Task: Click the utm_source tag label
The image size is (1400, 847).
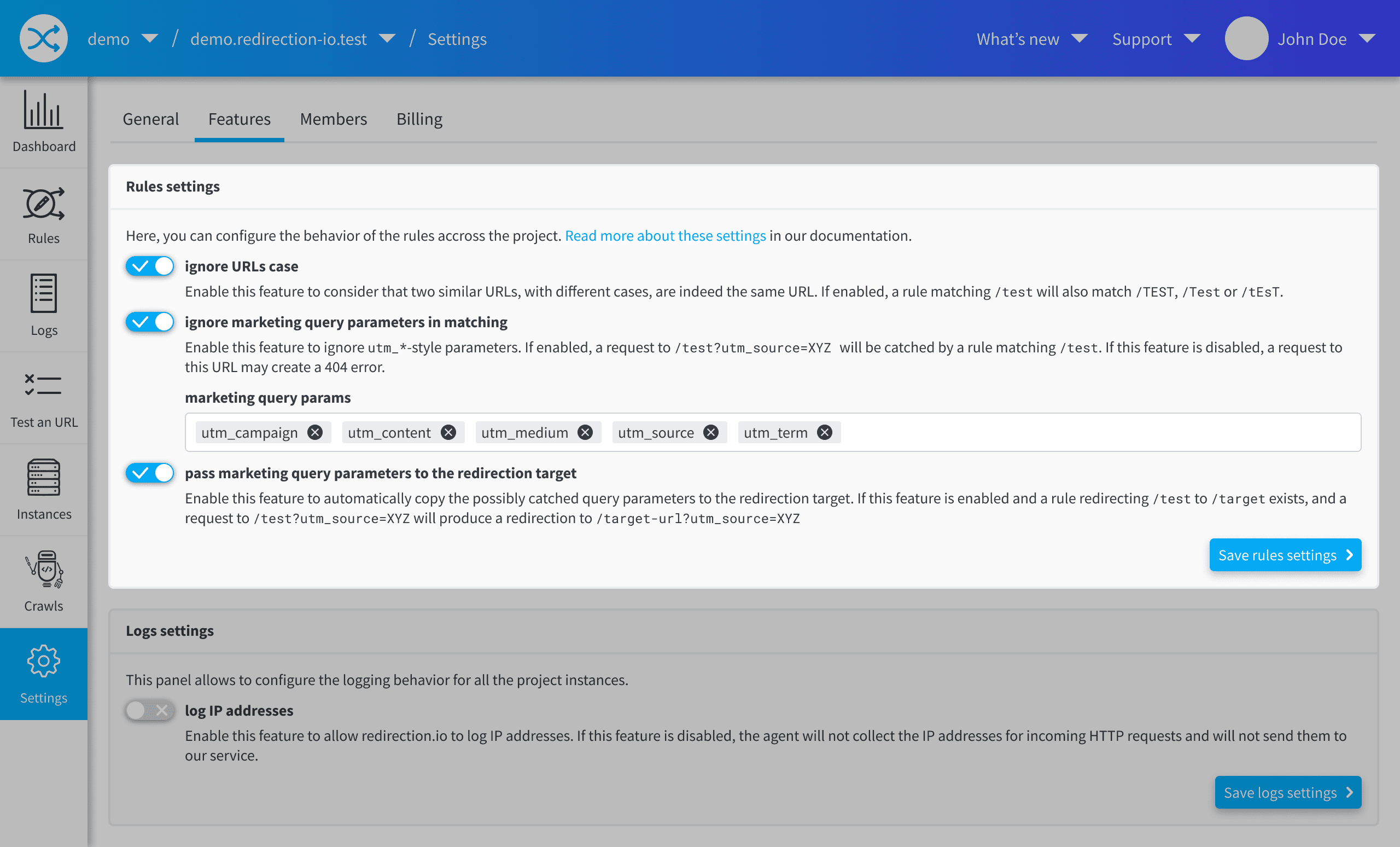Action: pyautogui.click(x=656, y=433)
